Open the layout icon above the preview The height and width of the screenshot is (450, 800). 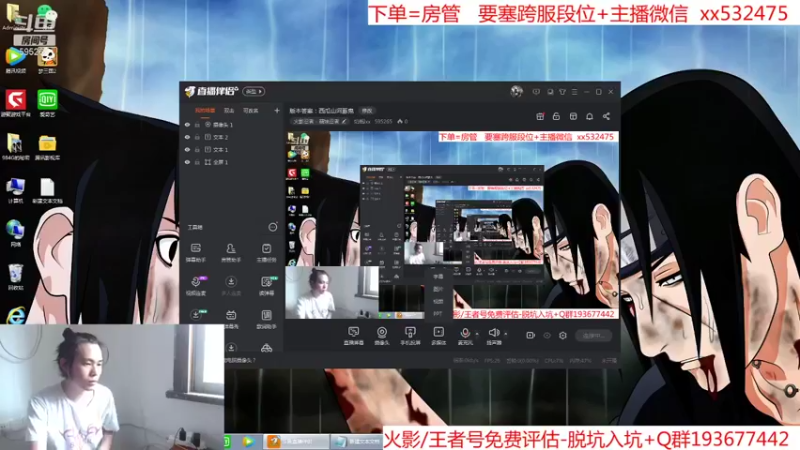tap(573, 116)
